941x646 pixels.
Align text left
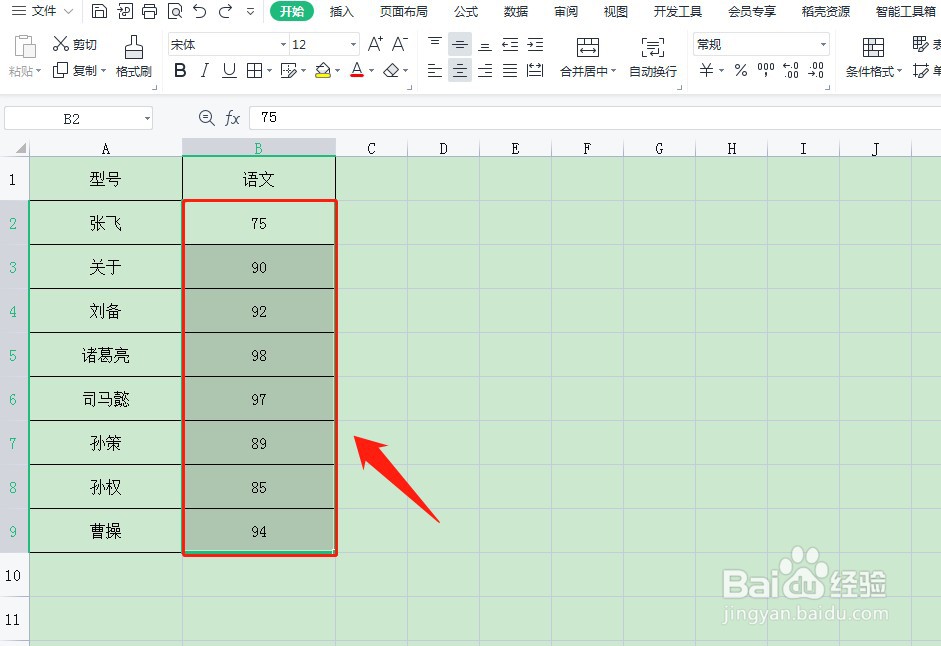[x=434, y=70]
